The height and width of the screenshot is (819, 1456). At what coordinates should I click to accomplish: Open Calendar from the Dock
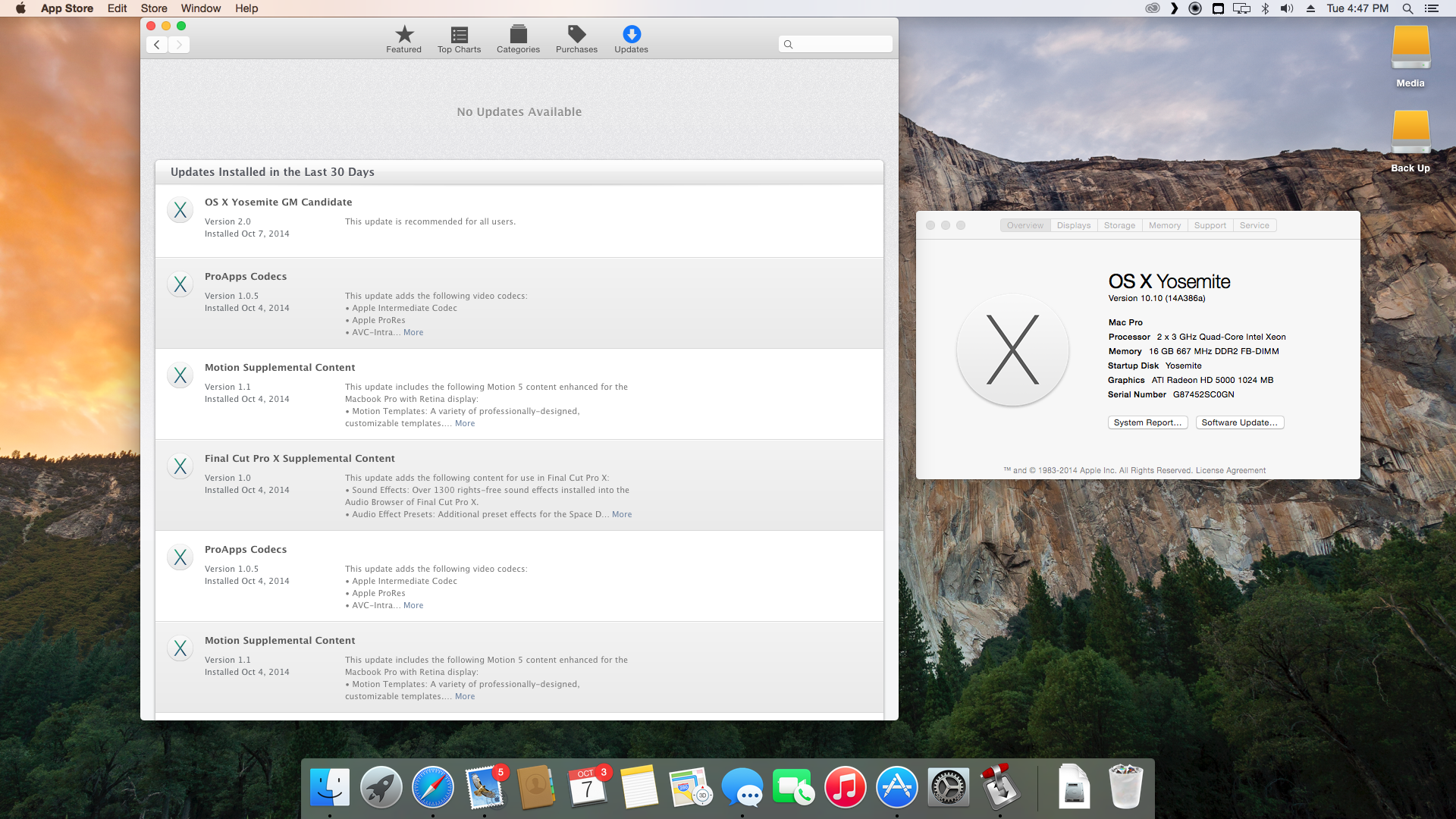[x=588, y=787]
